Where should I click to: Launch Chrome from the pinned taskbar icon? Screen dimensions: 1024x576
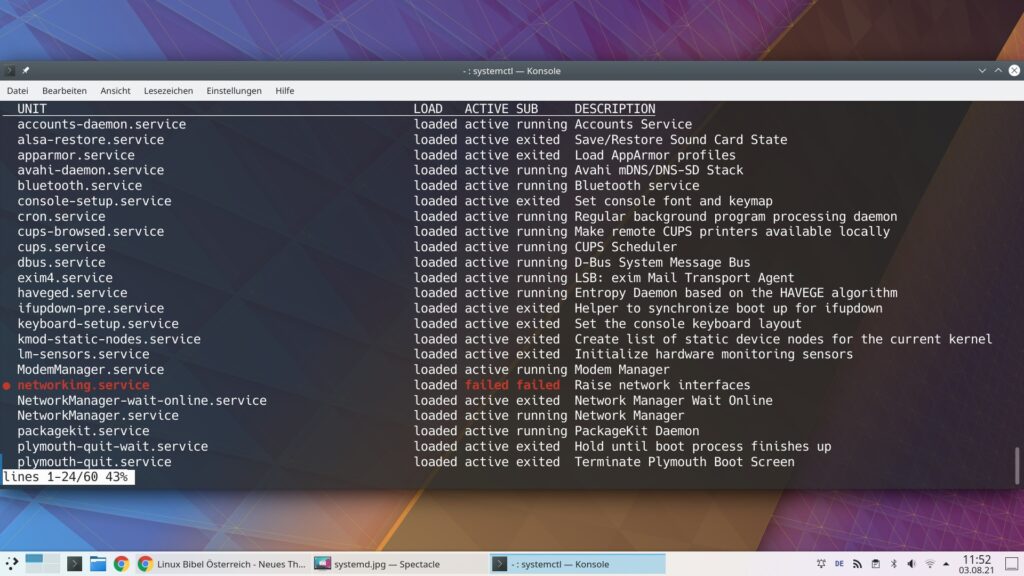121,564
